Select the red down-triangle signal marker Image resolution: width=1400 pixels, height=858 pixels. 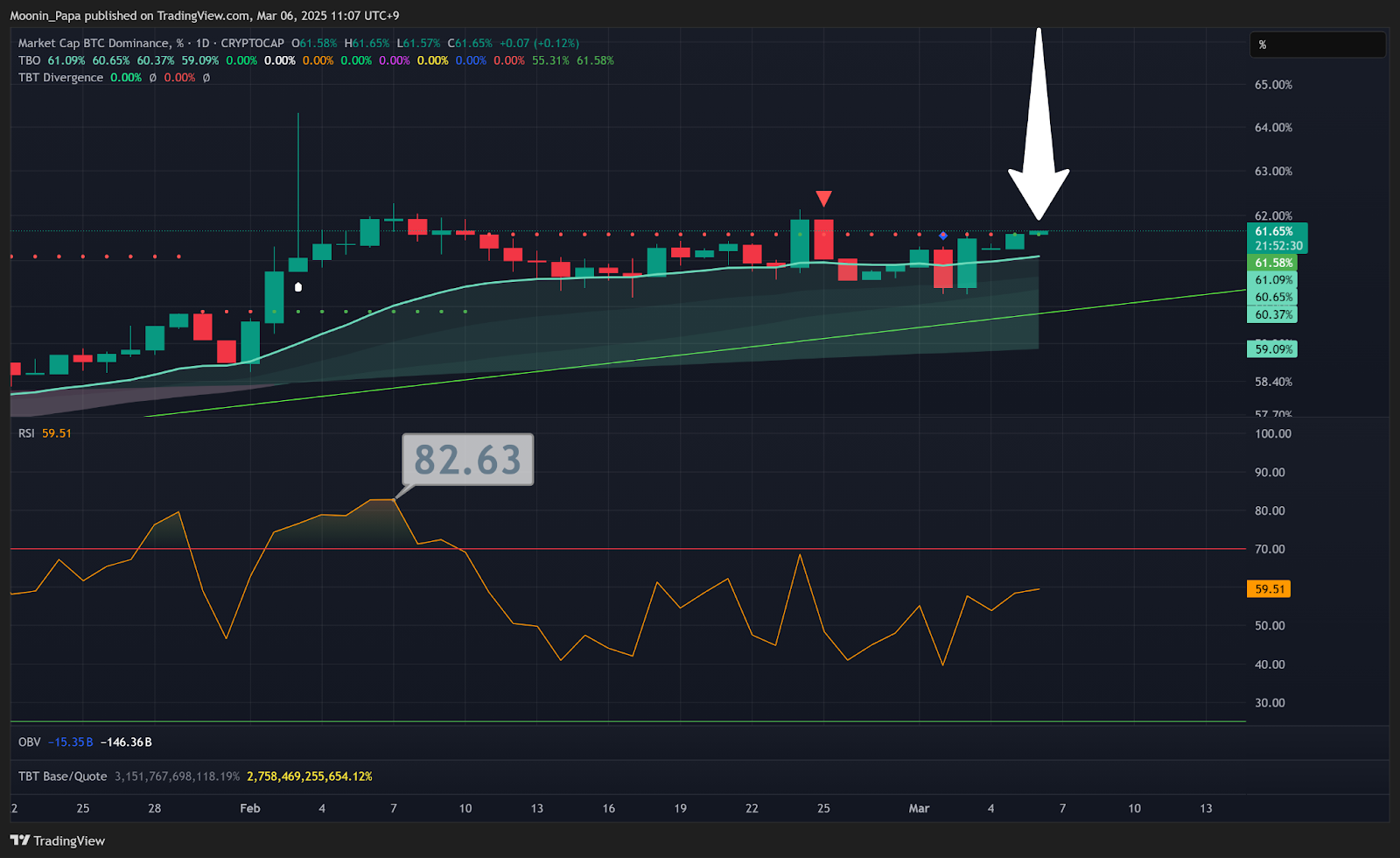coord(823,199)
